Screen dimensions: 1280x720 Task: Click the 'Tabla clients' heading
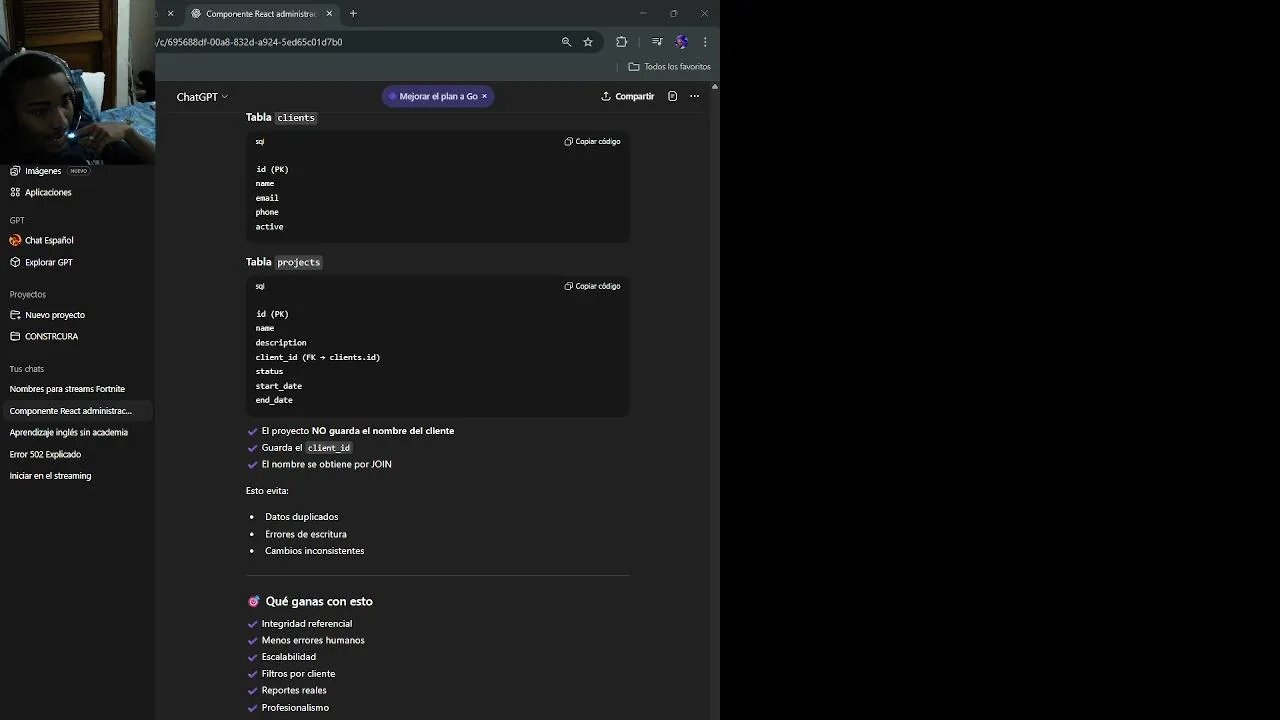281,118
